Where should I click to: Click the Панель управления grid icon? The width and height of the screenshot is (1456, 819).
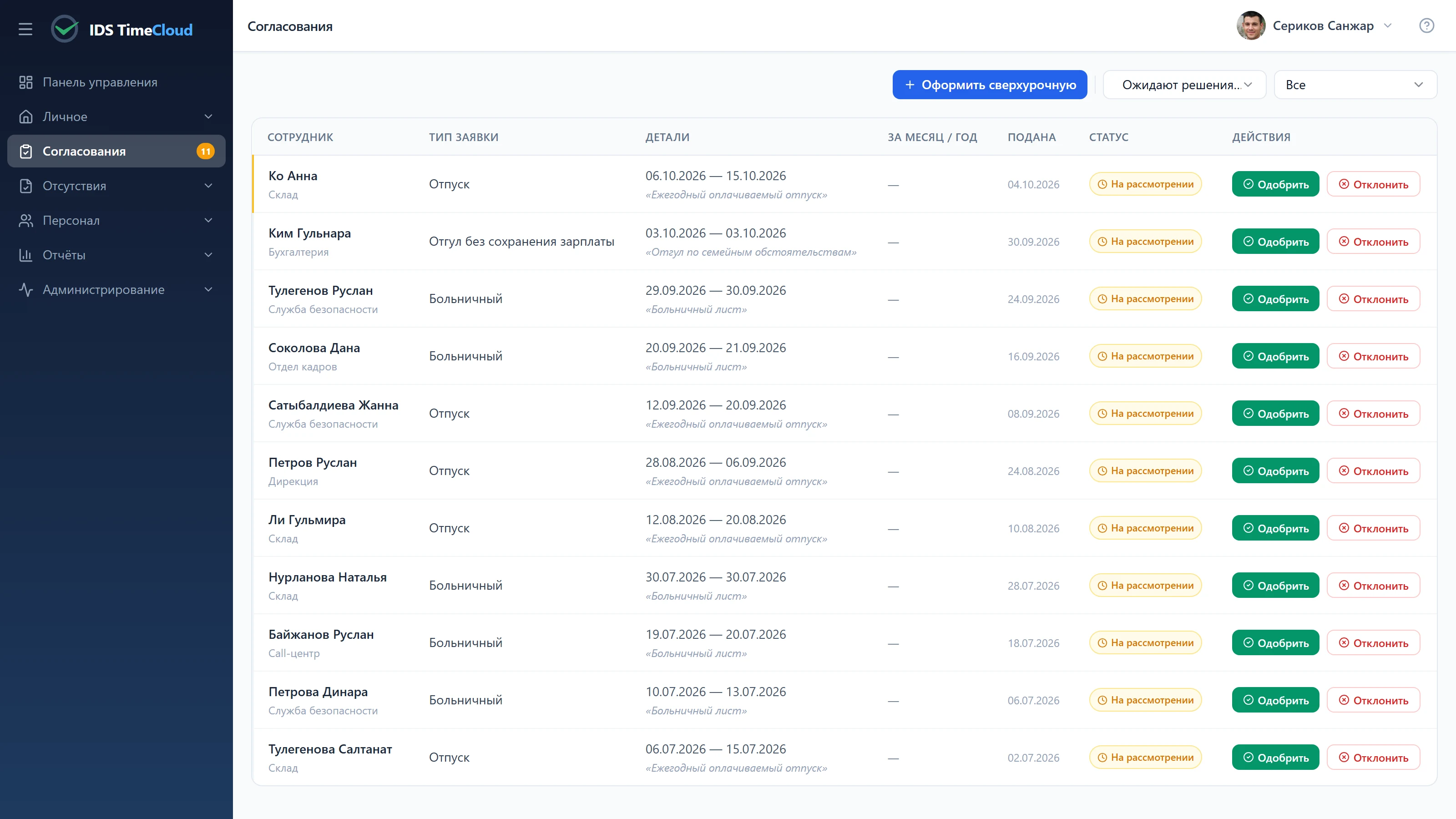pos(26,82)
